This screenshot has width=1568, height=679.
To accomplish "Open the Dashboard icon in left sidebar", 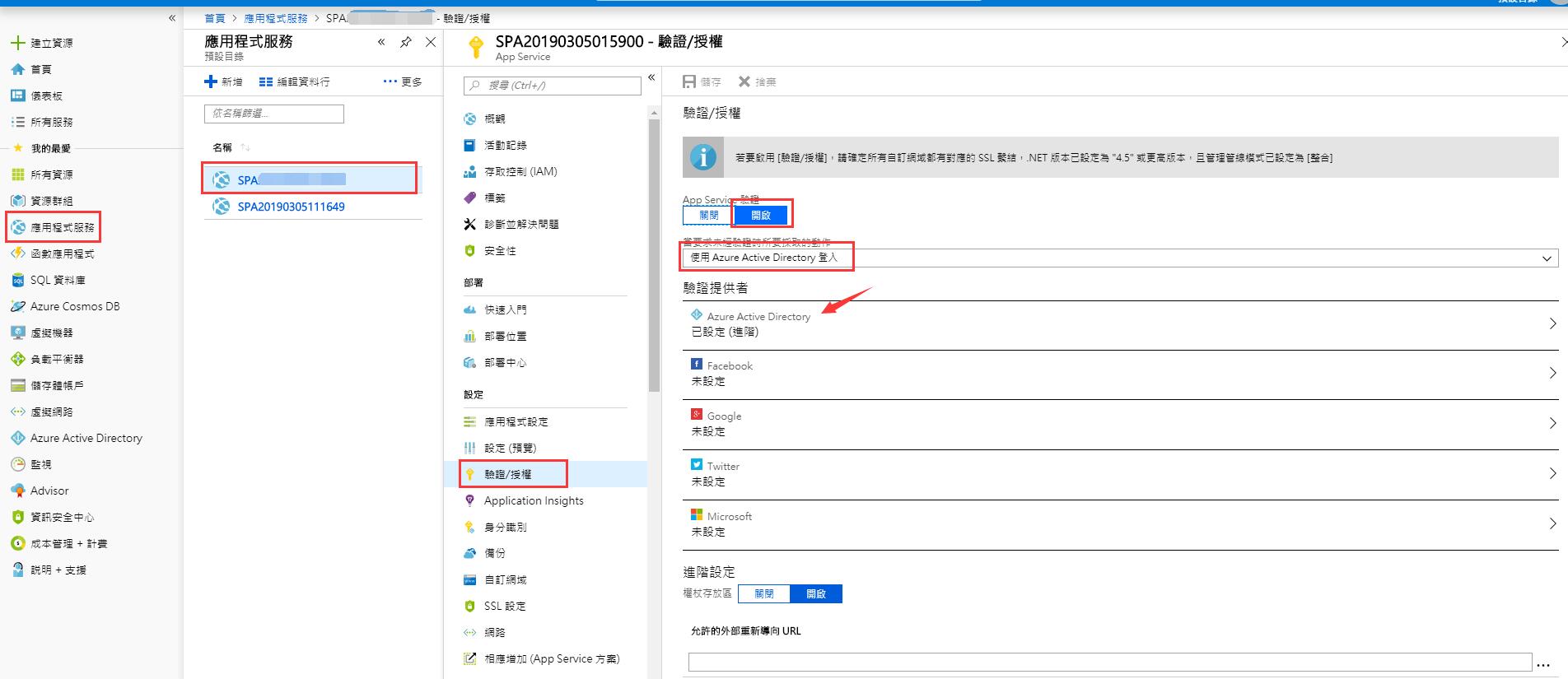I will 18,95.
